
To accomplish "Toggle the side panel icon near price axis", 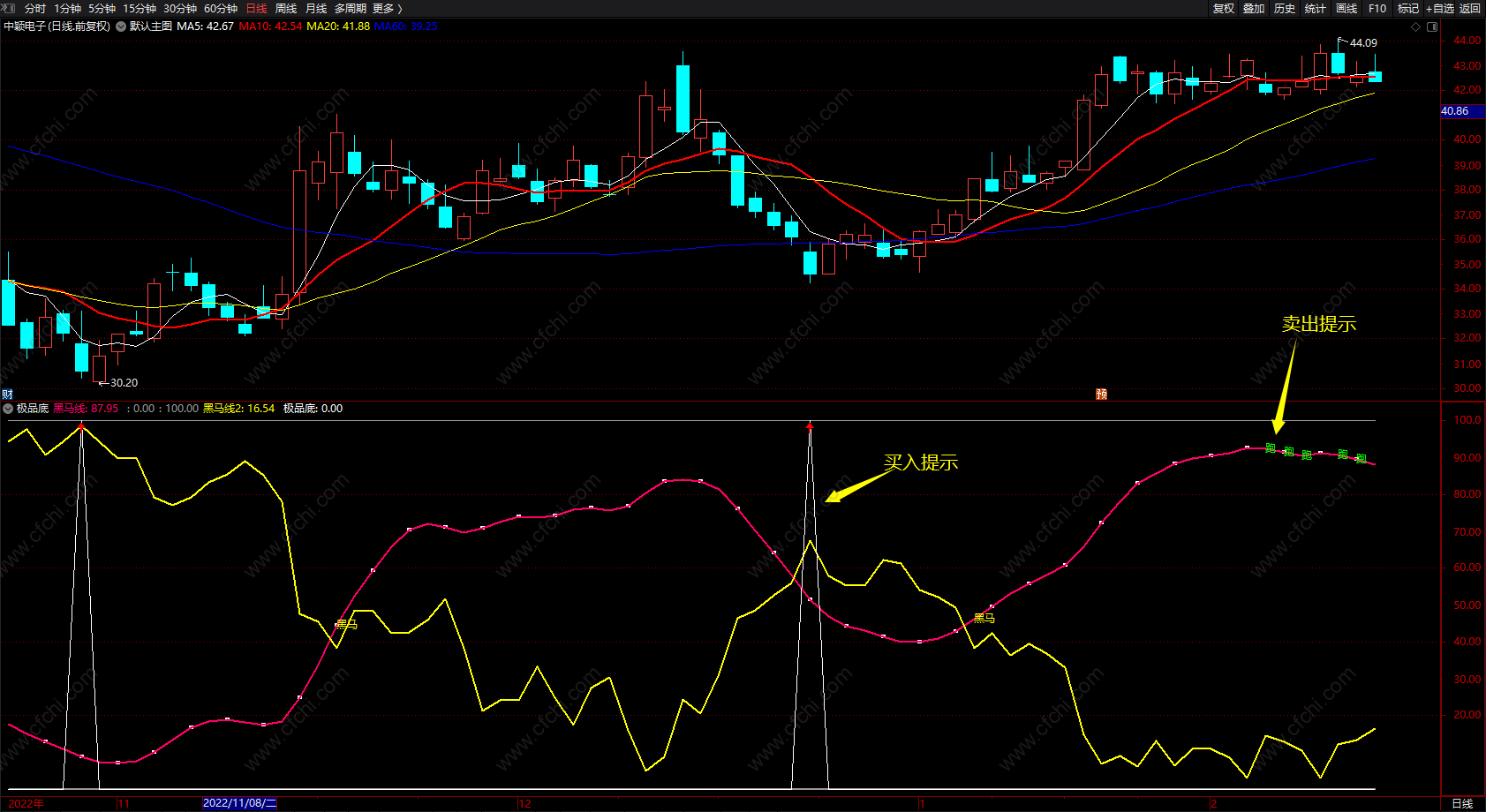I will (1432, 26).
